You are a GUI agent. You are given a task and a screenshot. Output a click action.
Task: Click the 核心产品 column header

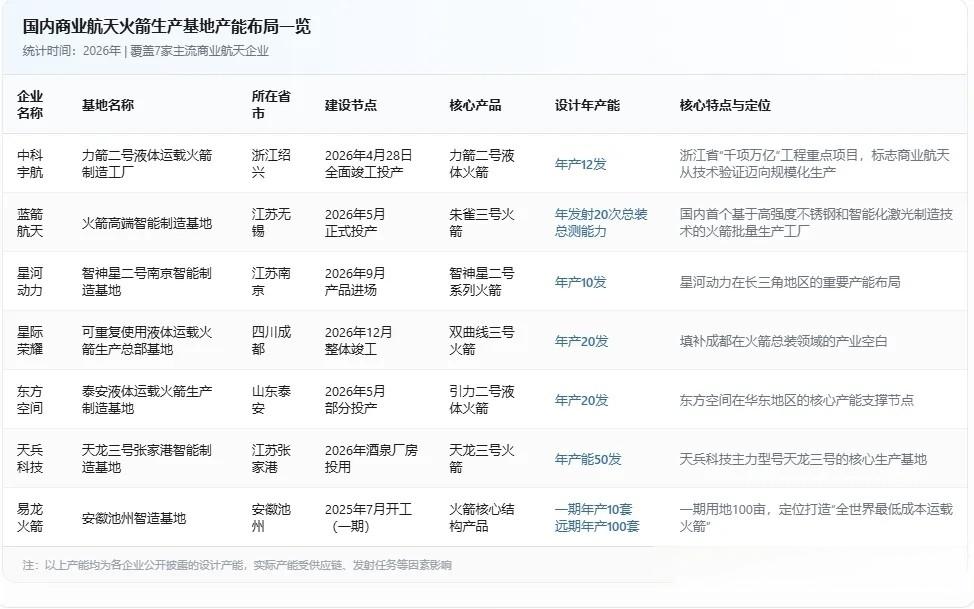click(475, 105)
